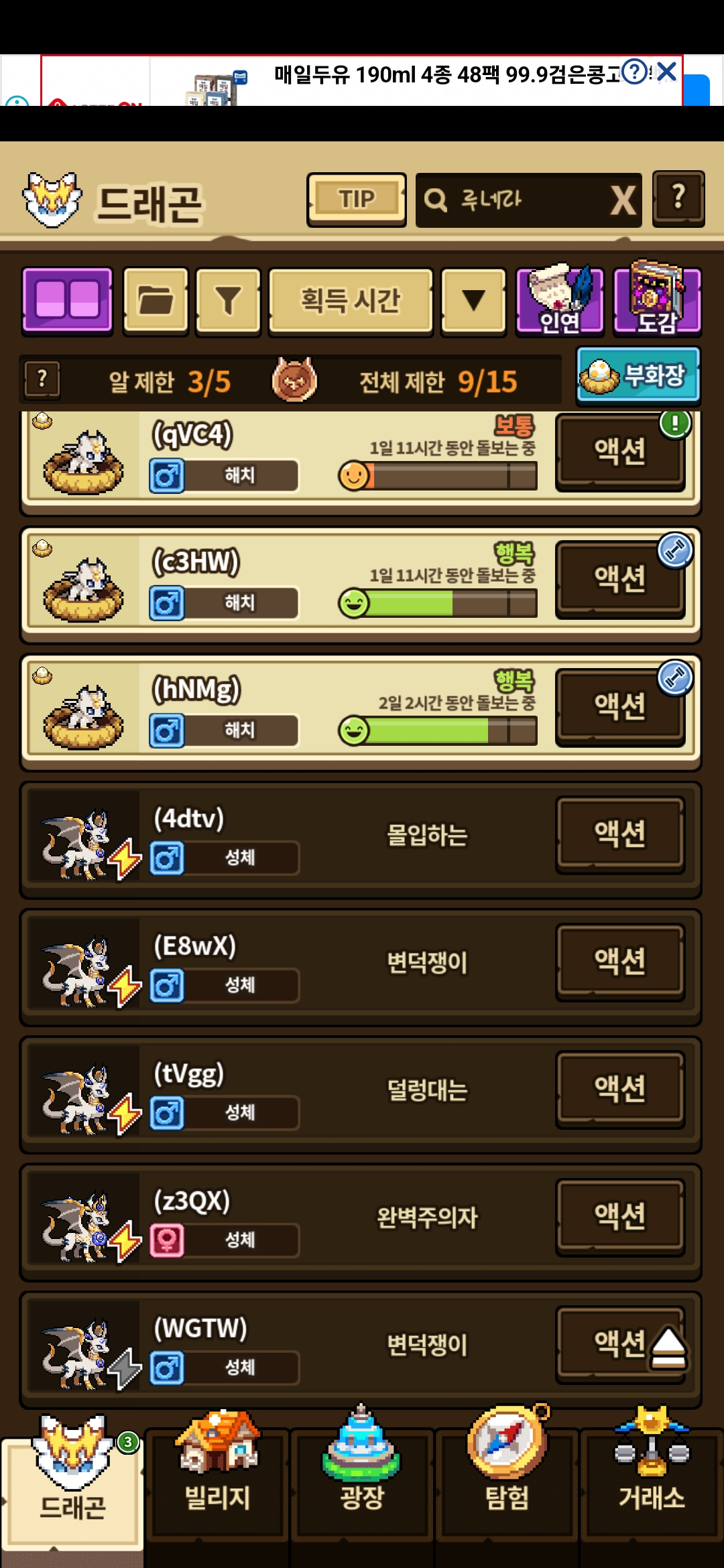Open 액션 for dragon qVC4
This screenshot has height=1568, width=724.
620,452
